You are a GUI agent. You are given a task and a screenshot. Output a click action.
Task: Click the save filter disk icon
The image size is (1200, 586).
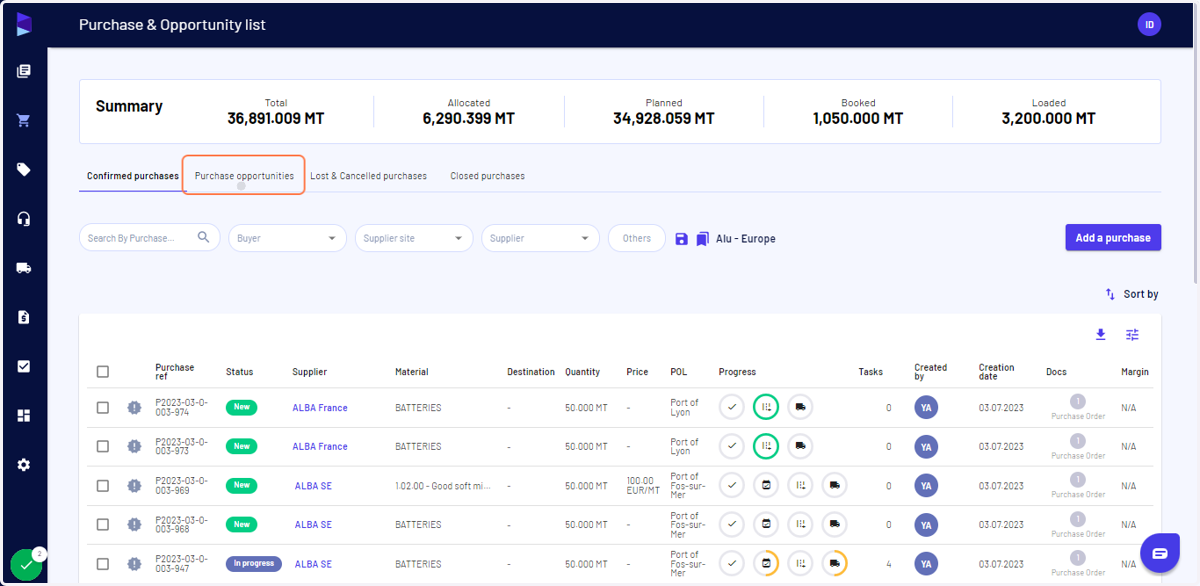(681, 239)
